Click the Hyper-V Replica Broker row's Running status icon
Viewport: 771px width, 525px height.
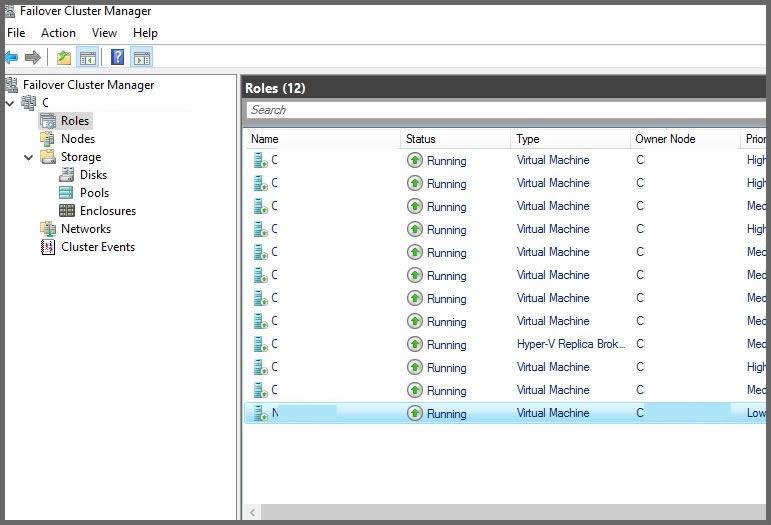[415, 344]
